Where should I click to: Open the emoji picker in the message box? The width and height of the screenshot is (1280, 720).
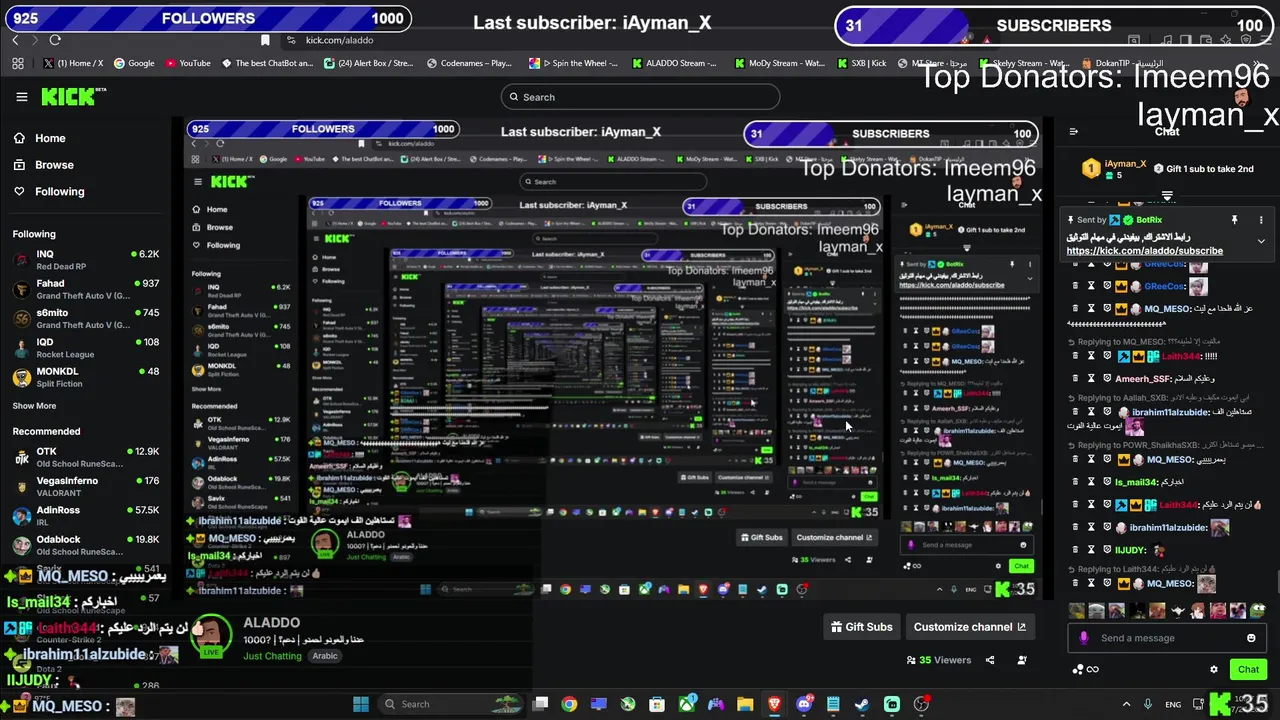point(1251,638)
